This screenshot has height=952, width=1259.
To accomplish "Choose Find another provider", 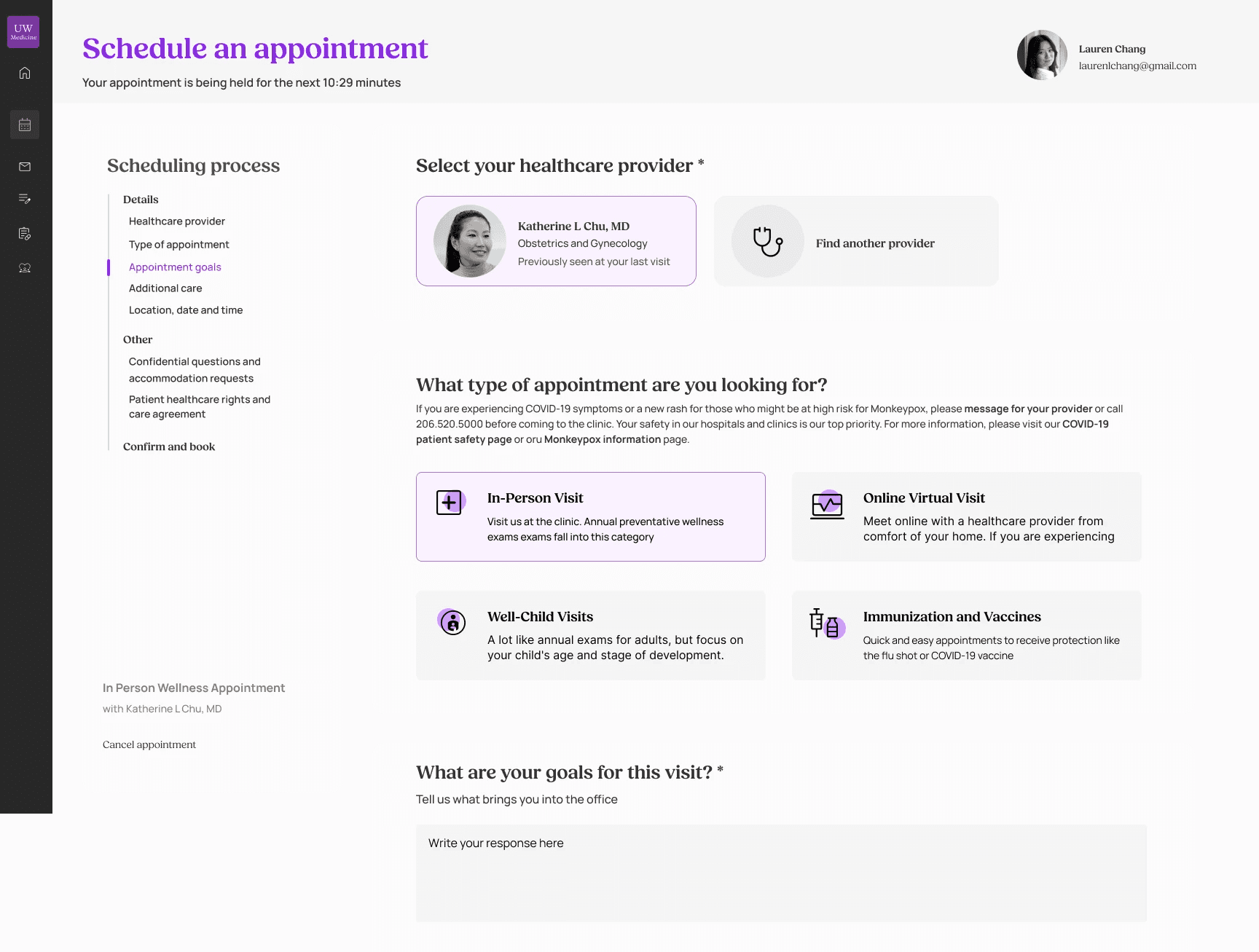I will click(856, 241).
